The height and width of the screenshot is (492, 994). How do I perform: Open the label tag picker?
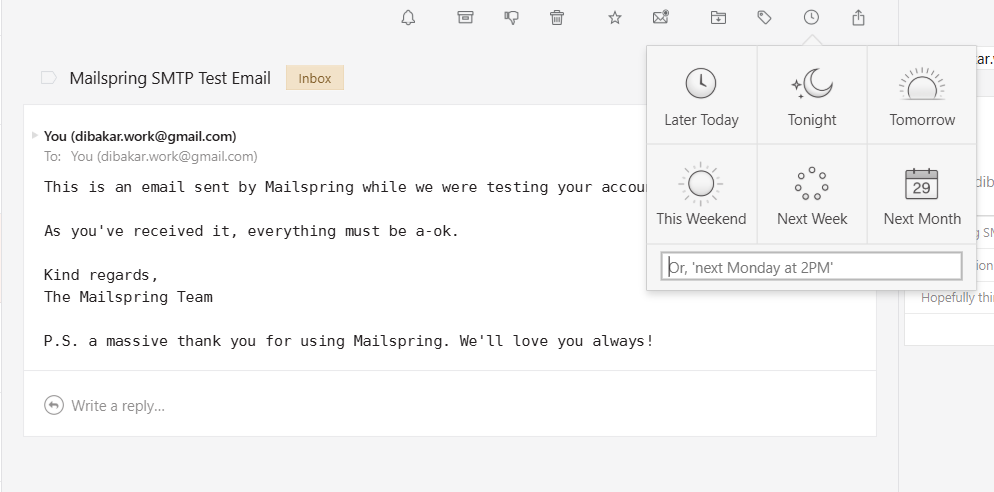coord(765,18)
